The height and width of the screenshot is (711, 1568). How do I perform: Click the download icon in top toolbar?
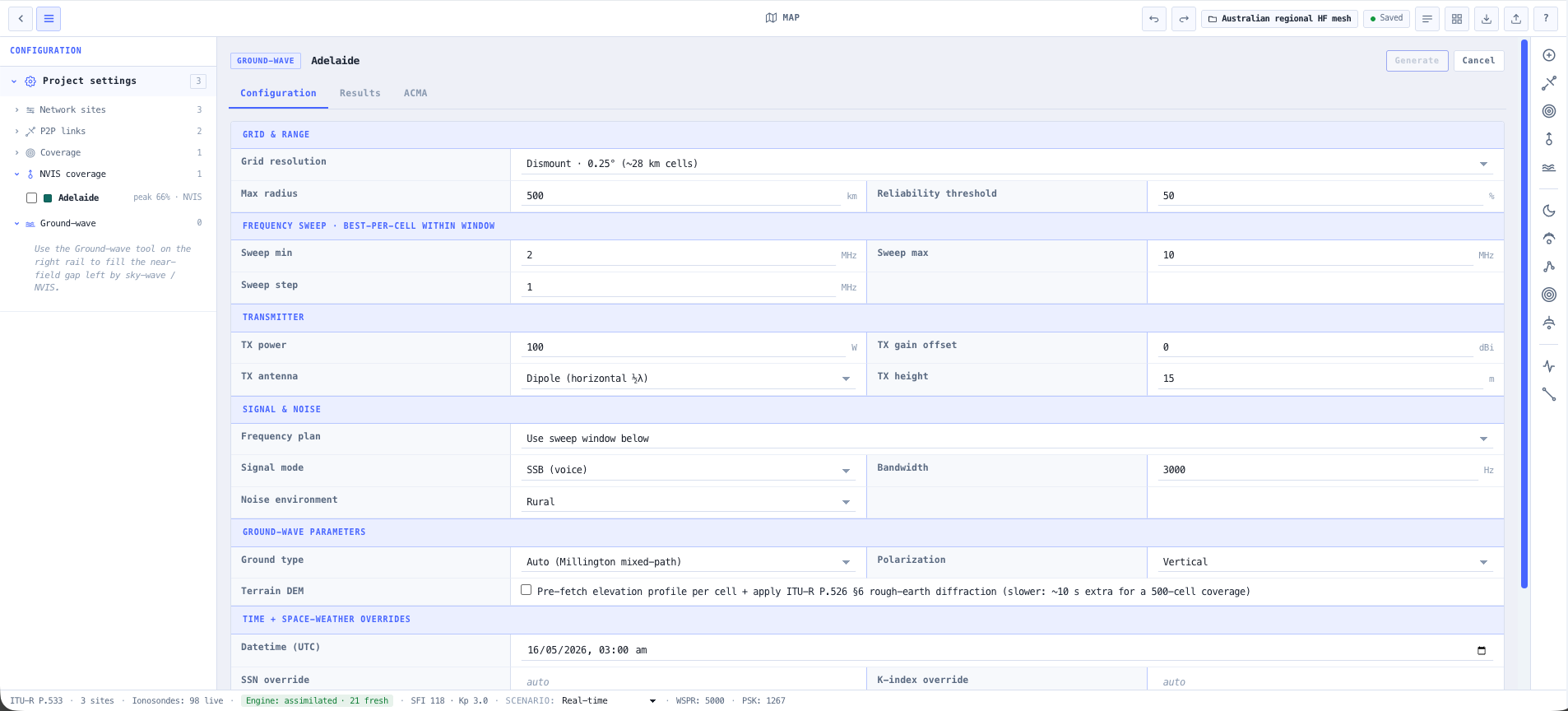point(1487,19)
